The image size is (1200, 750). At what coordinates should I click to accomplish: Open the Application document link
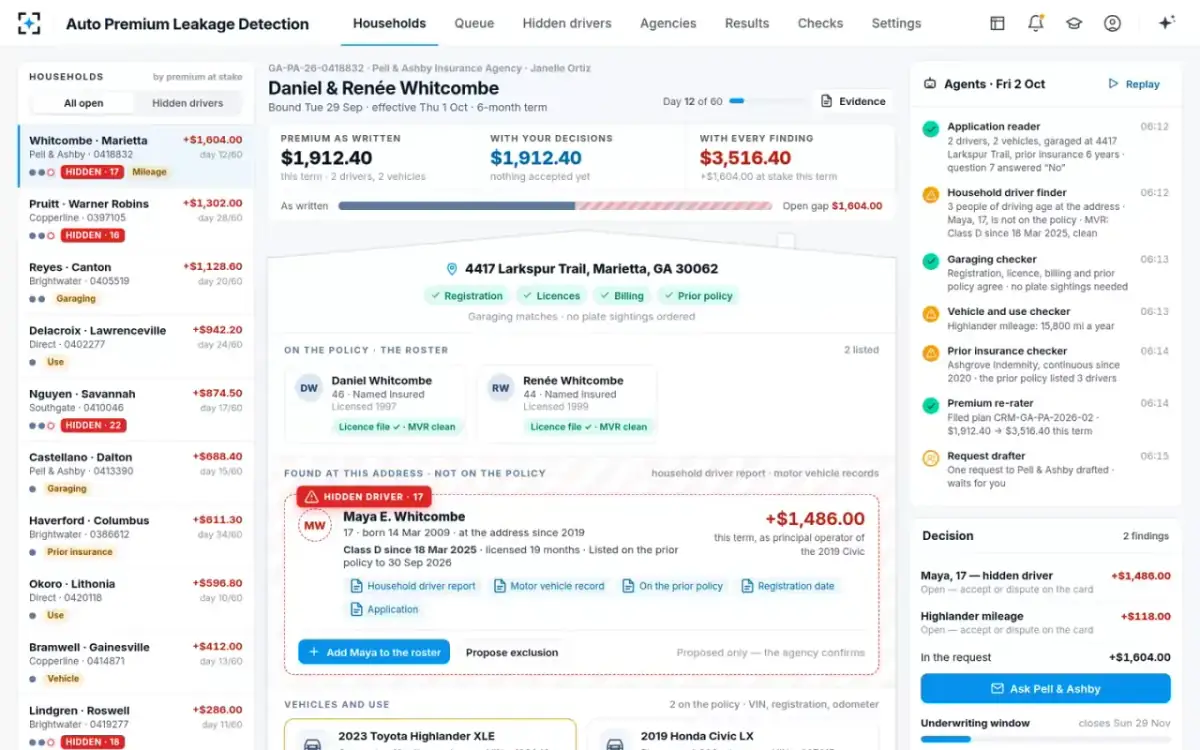click(x=384, y=609)
